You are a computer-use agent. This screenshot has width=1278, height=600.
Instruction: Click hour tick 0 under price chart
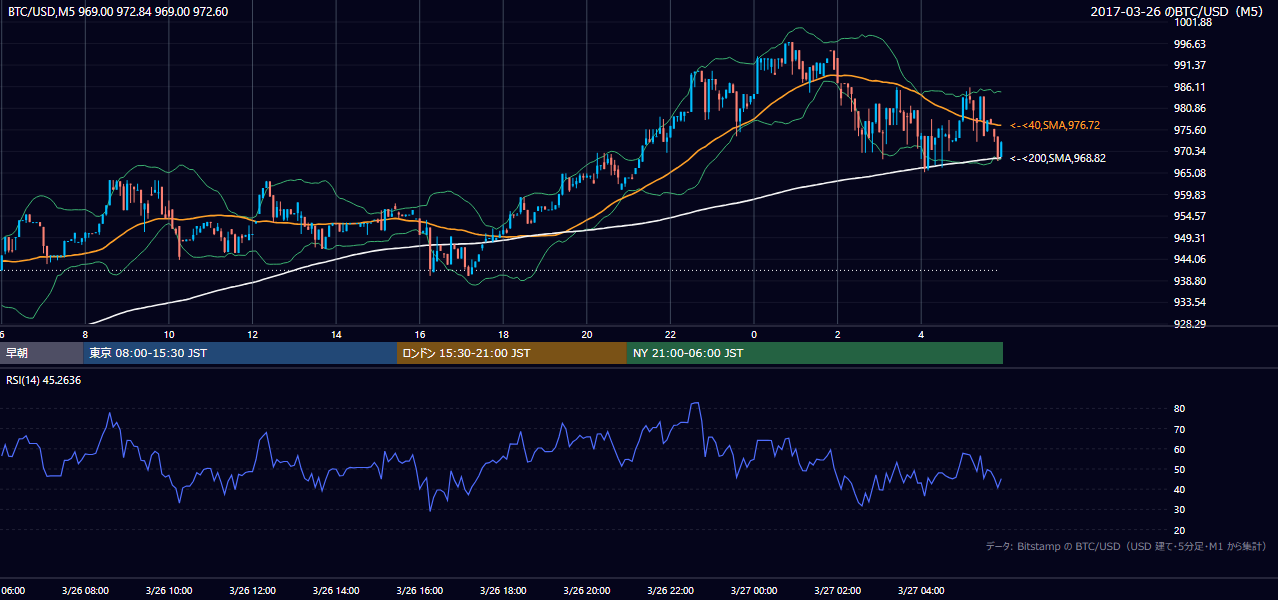coord(754,334)
